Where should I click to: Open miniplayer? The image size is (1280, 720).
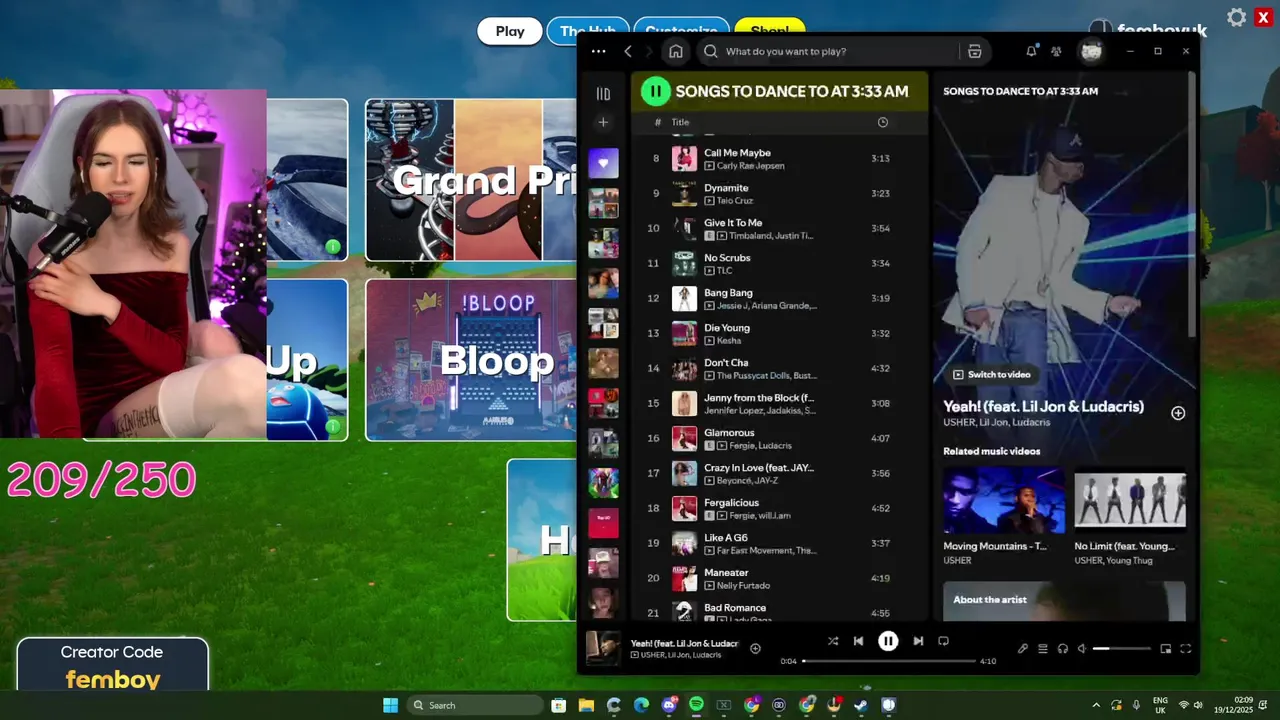coord(1166,649)
